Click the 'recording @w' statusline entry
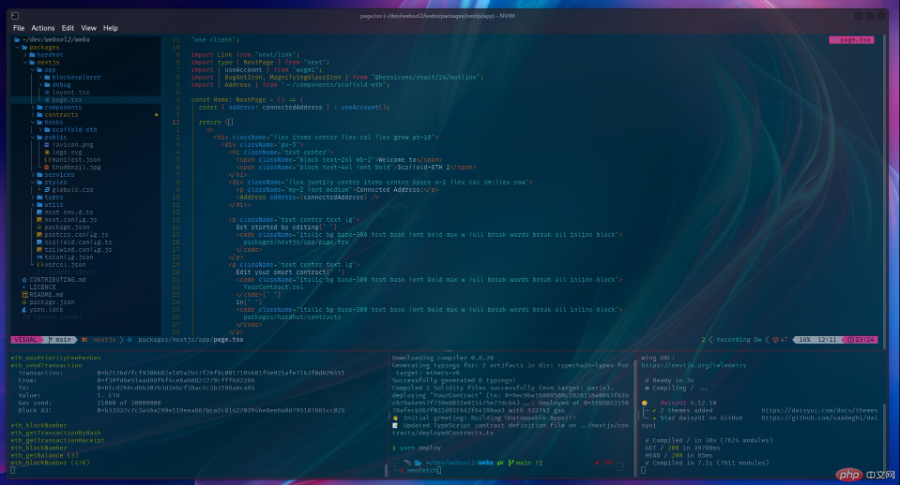Viewport: 900px width, 485px height. point(738,339)
